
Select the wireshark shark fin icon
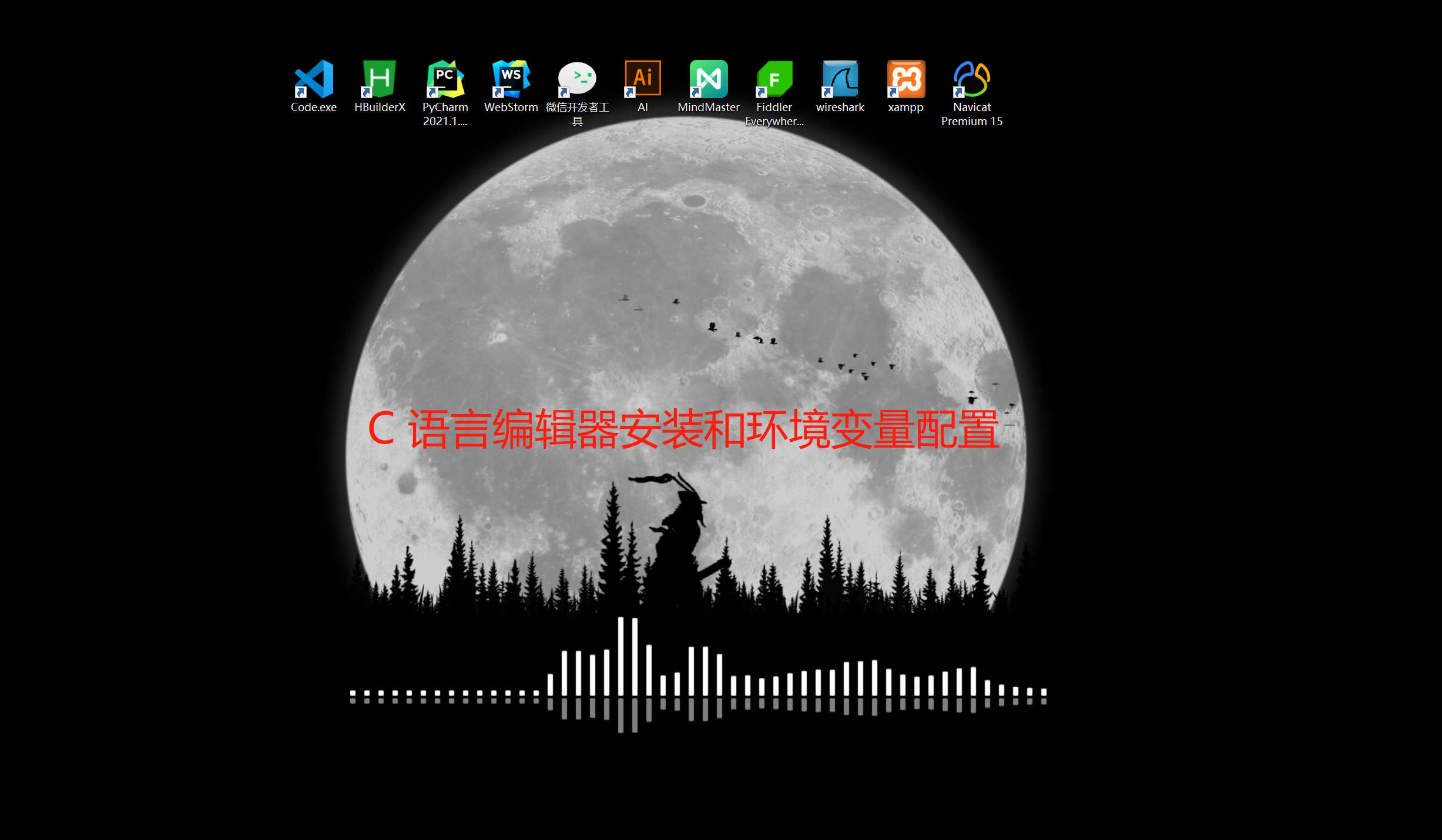point(840,79)
